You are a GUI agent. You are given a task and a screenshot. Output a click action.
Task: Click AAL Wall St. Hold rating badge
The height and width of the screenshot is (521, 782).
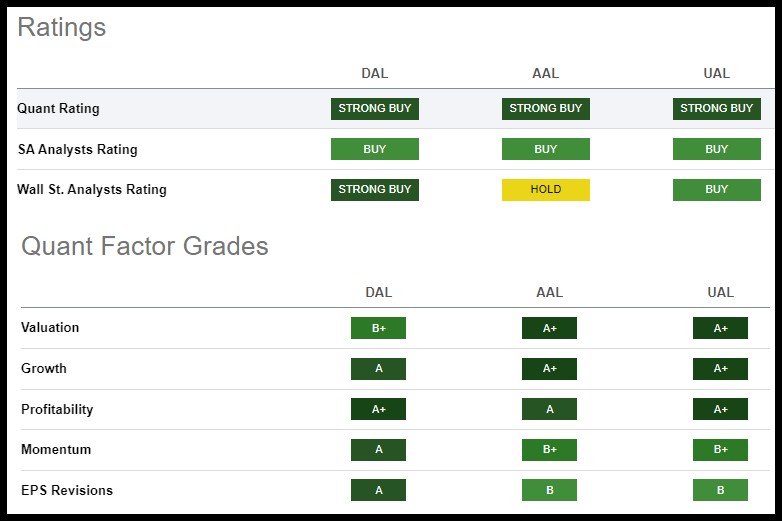coord(545,189)
